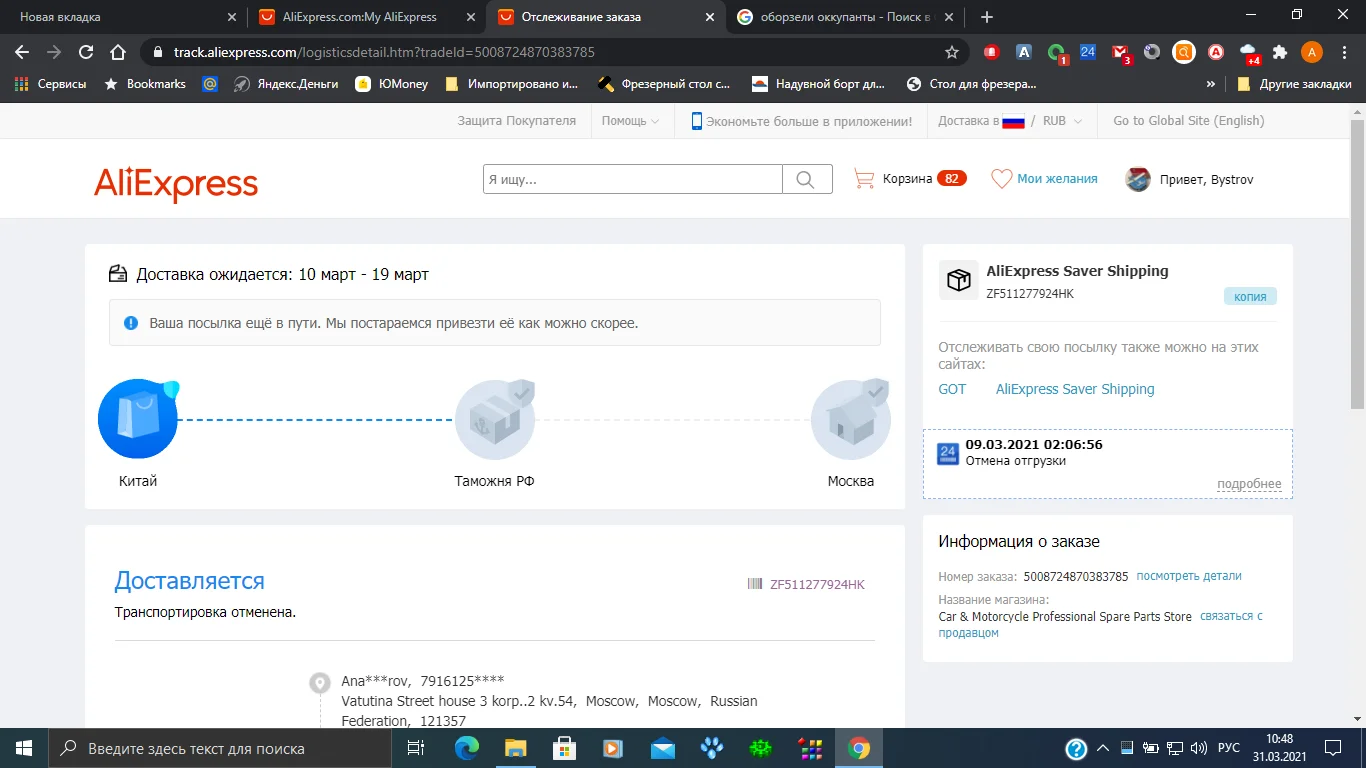The image size is (1366, 768).
Task: Open the Привет, Bystrov account menu
Action: click(1189, 179)
